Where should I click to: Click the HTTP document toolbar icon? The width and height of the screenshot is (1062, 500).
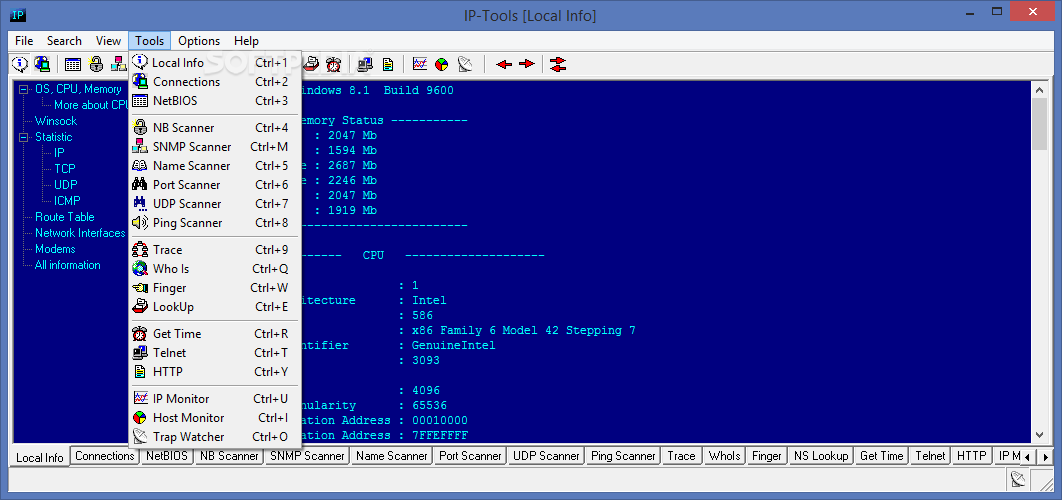387,64
